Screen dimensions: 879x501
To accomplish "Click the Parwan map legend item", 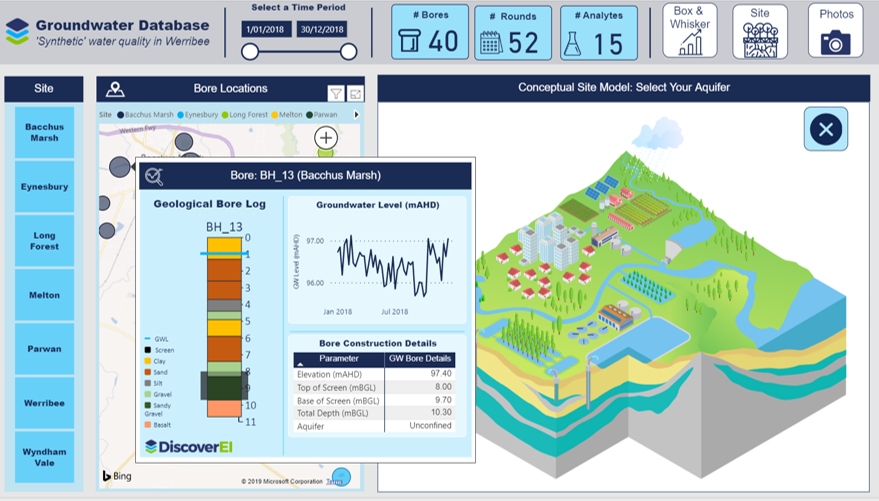I will click(322, 114).
